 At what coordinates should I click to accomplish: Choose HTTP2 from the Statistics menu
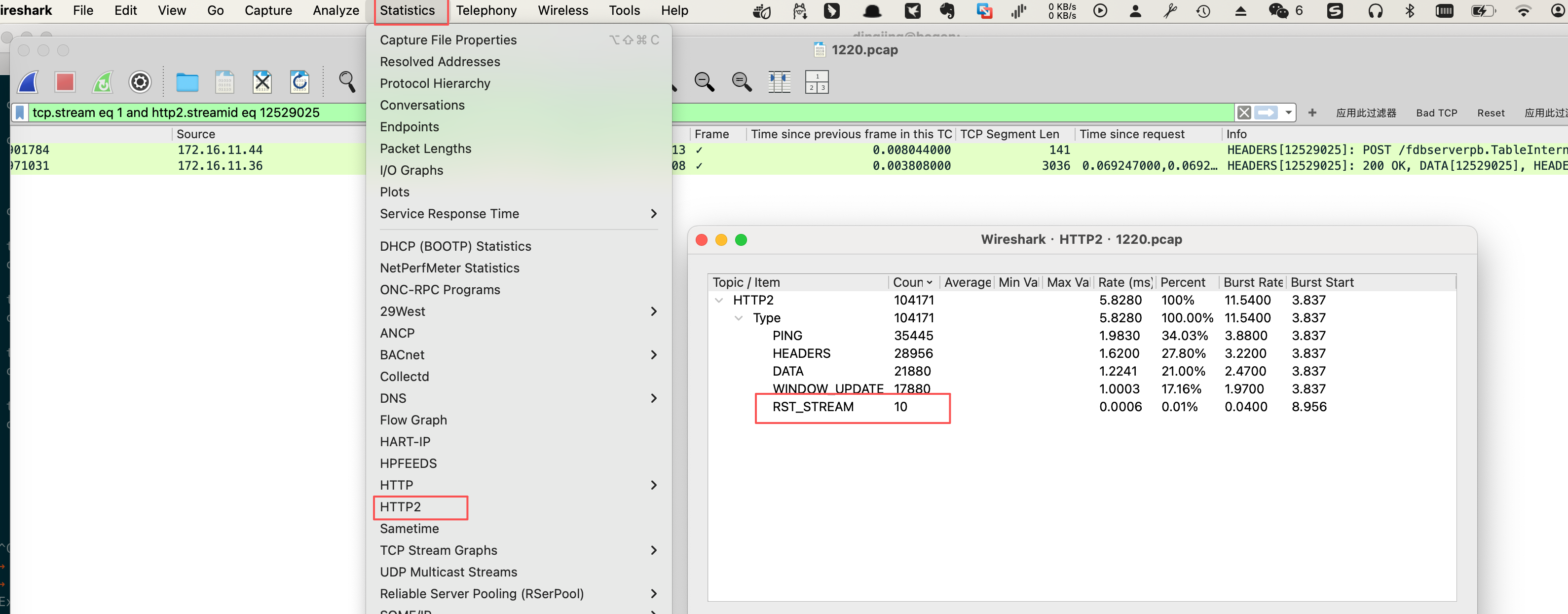[x=401, y=507]
